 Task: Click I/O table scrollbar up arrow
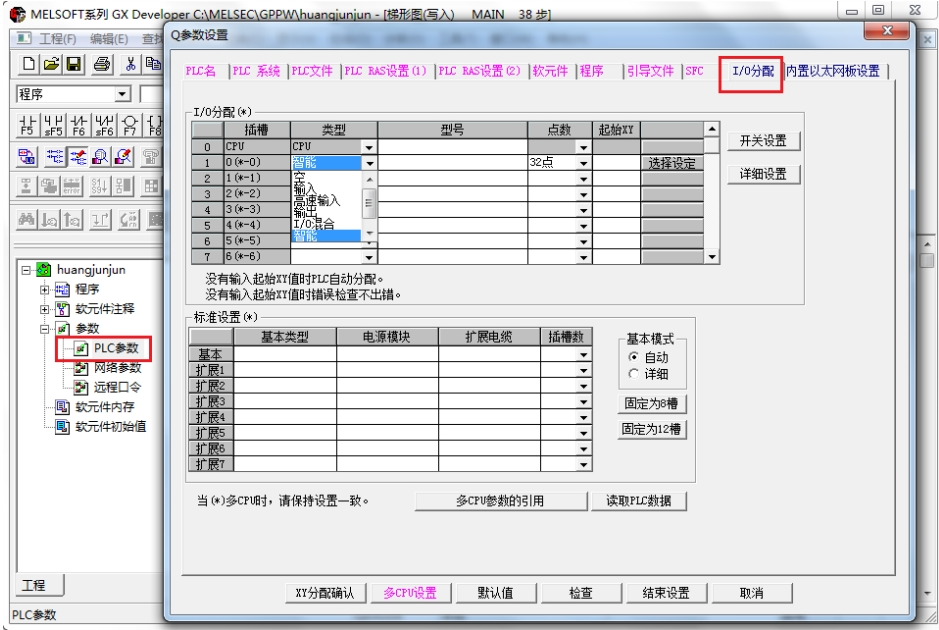pyautogui.click(x=711, y=129)
